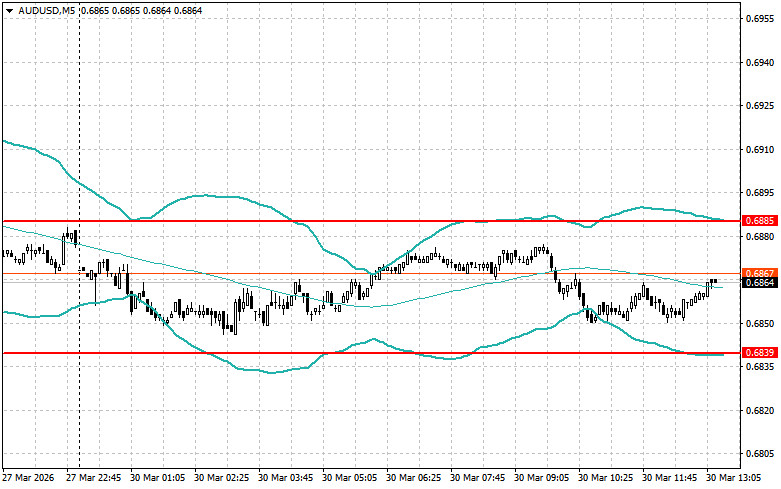Click the 30 Mar 13:05 time label
Screen dimensions: 781x489
click(734, 478)
